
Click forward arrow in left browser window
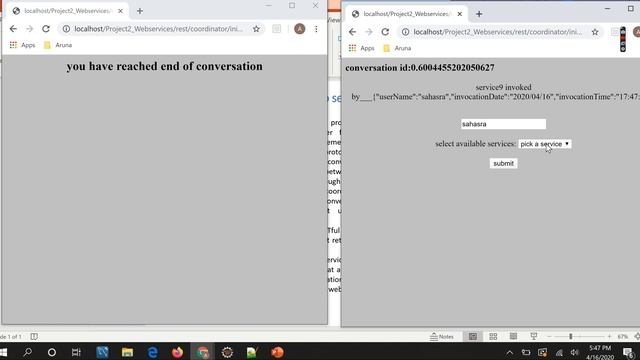coord(29,29)
